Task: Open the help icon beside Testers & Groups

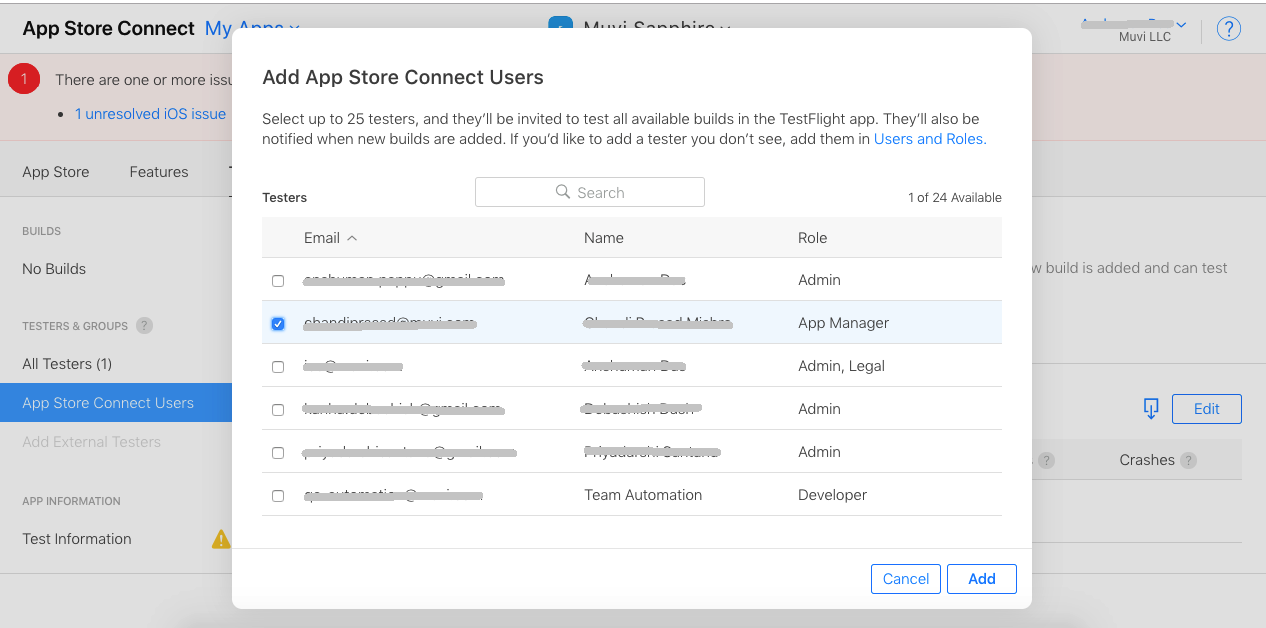Action: click(x=144, y=325)
